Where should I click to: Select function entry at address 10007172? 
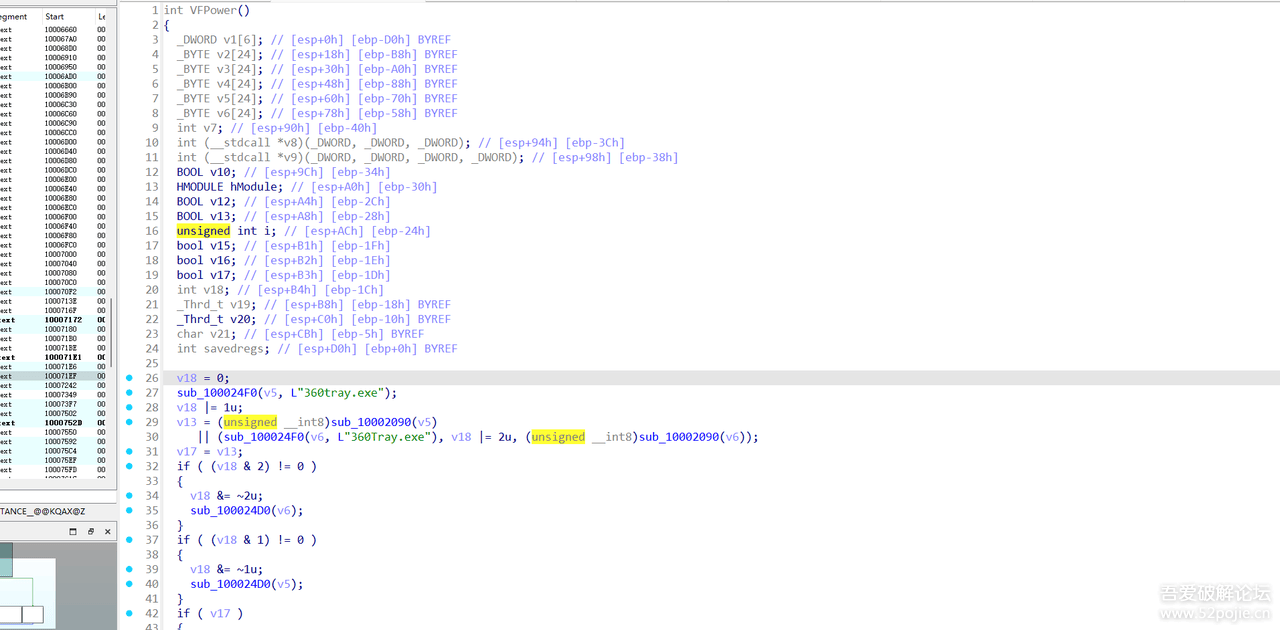(x=61, y=320)
